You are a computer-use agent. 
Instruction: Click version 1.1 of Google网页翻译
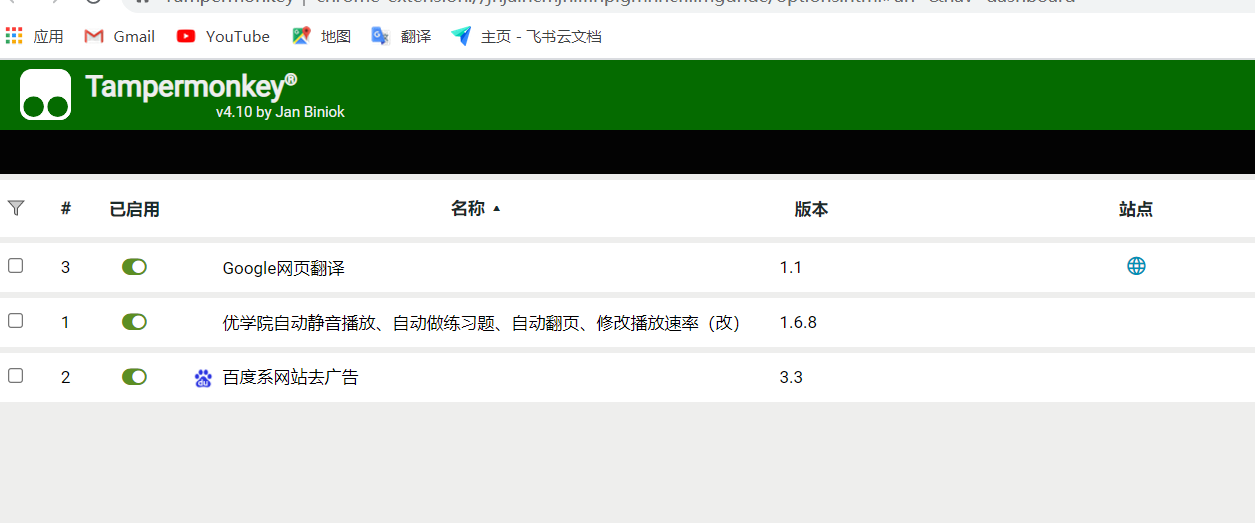coord(791,268)
